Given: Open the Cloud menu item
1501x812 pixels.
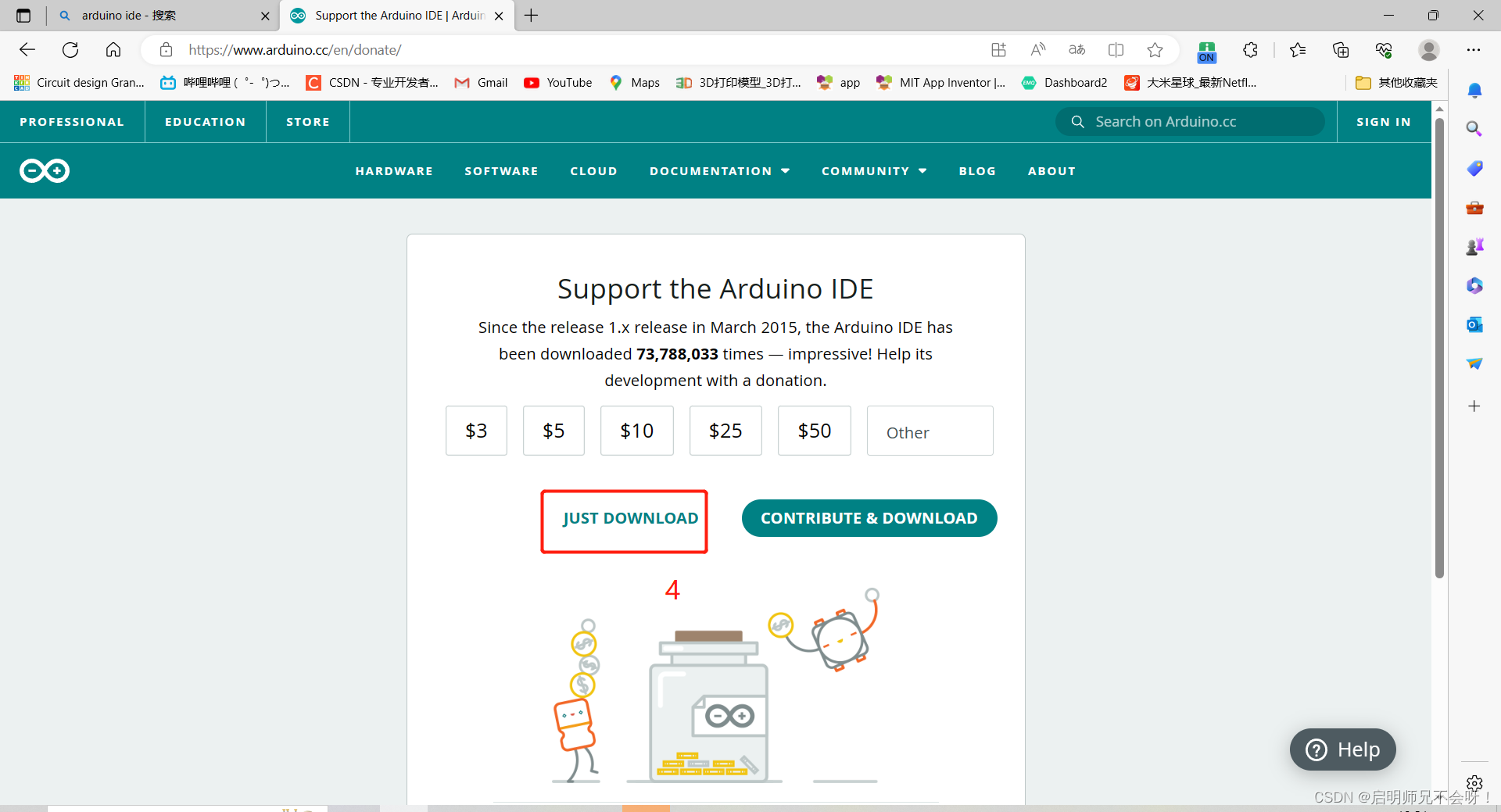Looking at the screenshot, I should [593, 170].
